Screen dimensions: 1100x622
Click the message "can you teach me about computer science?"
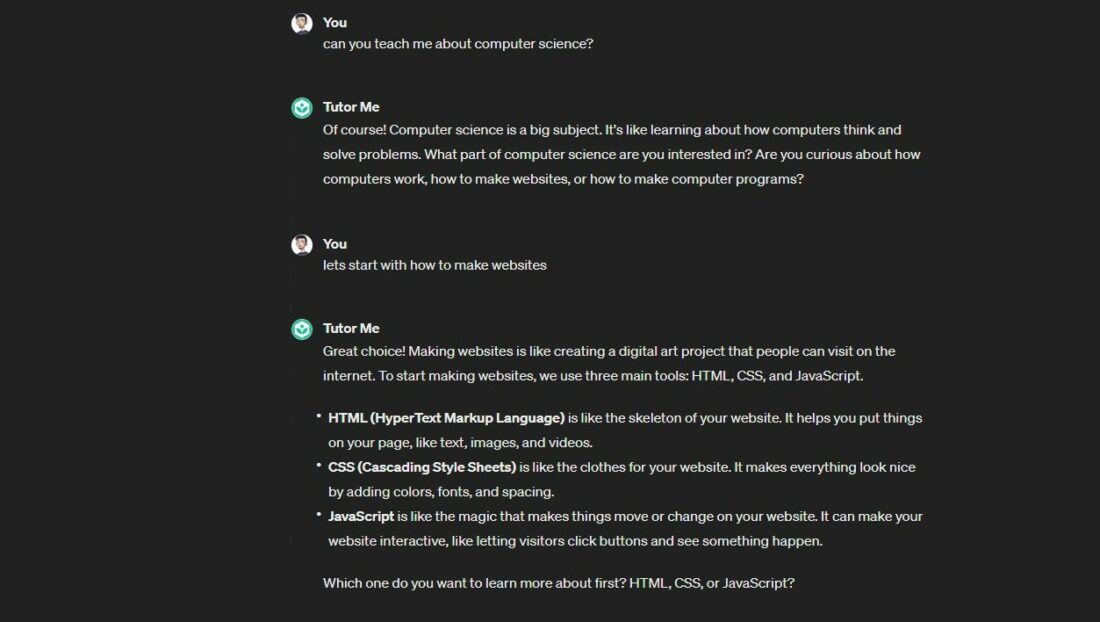point(458,44)
